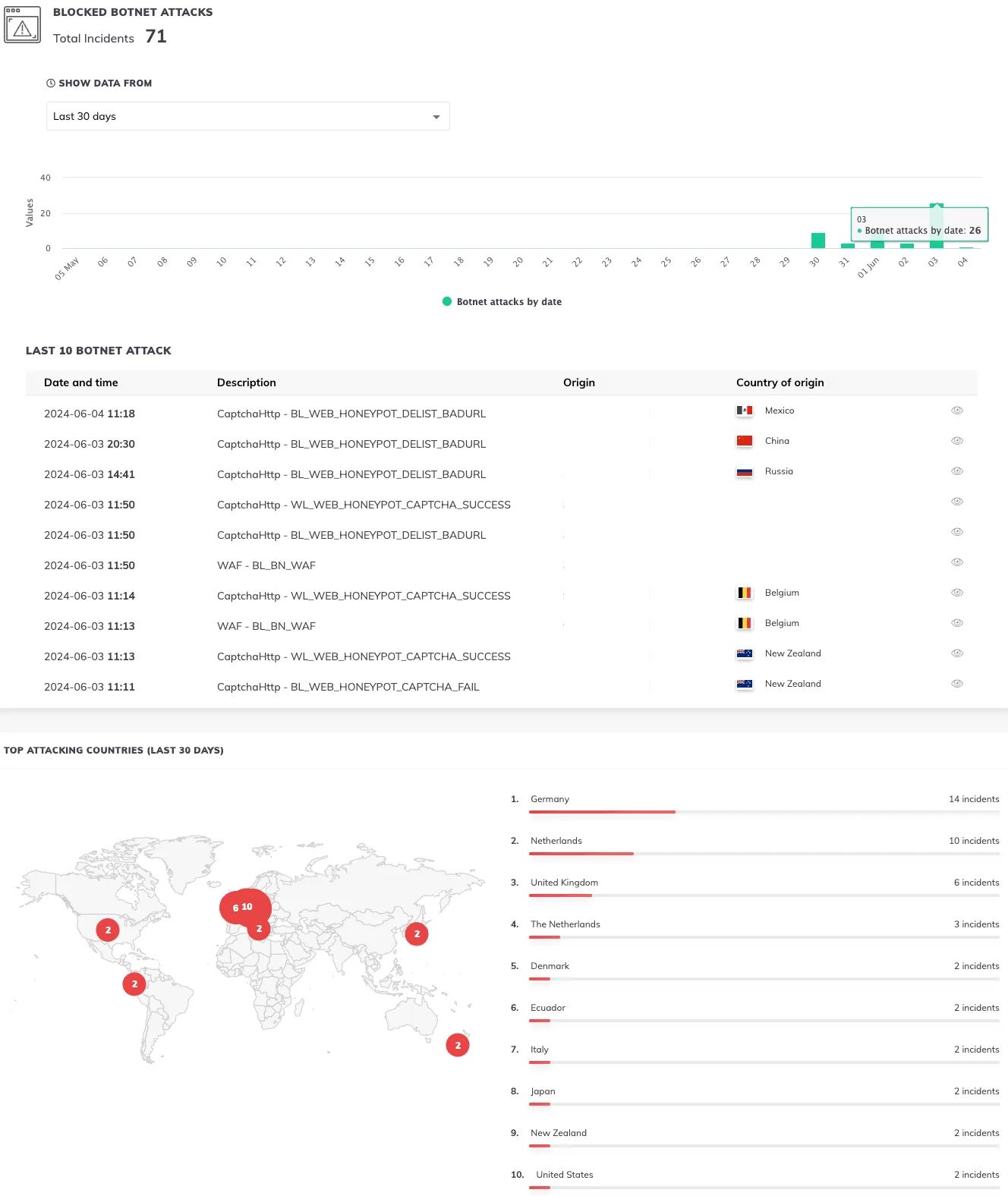This screenshot has height=1196, width=1008.
Task: Click eye icon for 11:11 CAPTCHA_FAIL attack
Action: click(956, 684)
